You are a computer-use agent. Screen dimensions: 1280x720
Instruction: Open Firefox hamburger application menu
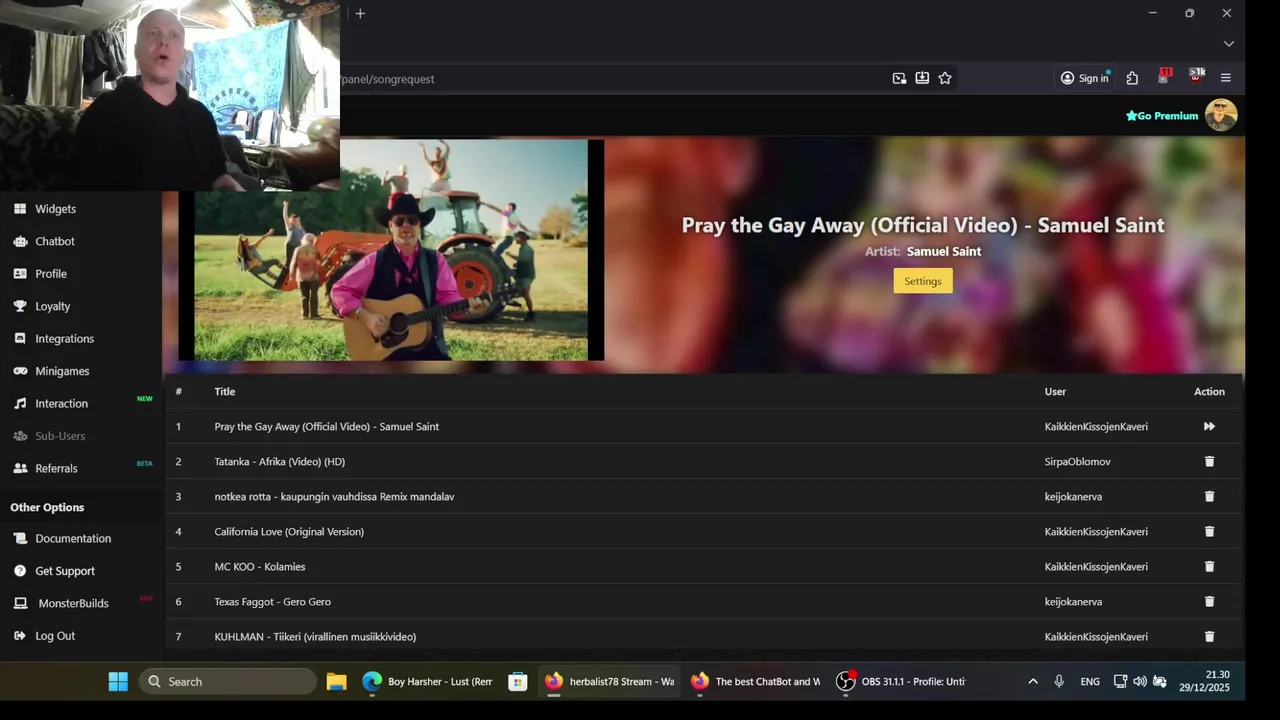coord(1226,78)
